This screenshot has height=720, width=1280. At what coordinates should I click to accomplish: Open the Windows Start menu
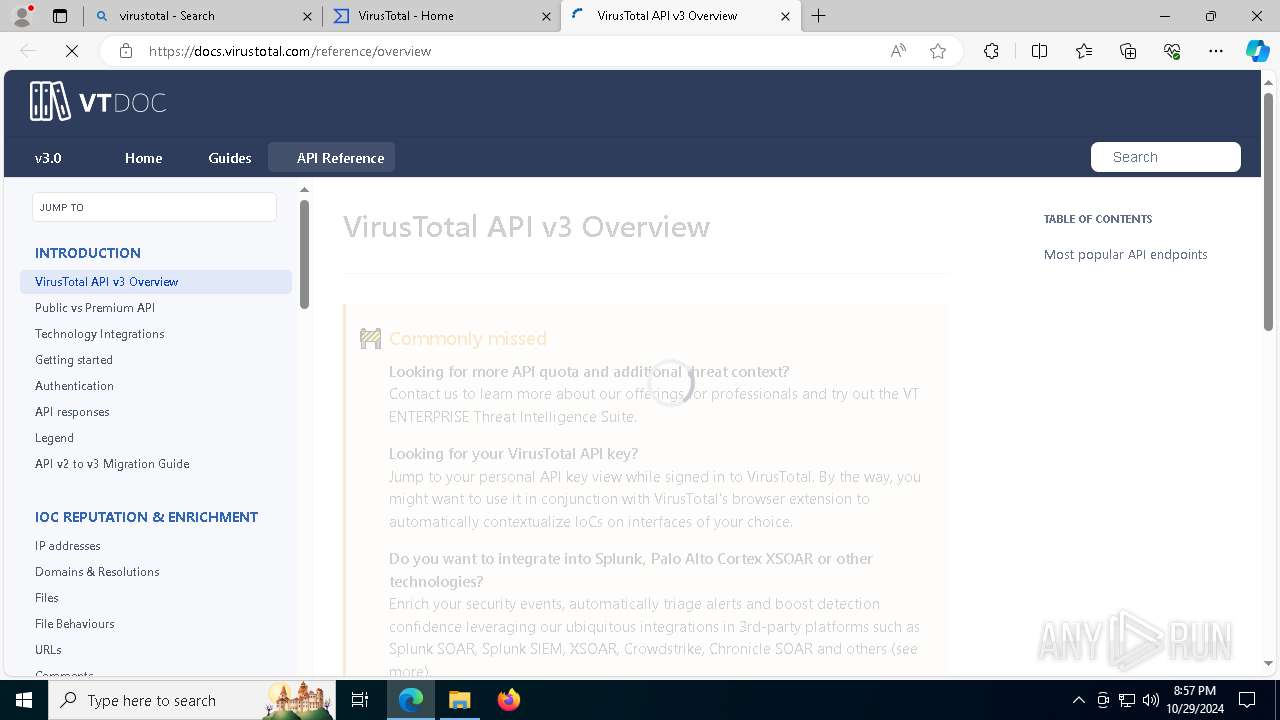(24, 700)
